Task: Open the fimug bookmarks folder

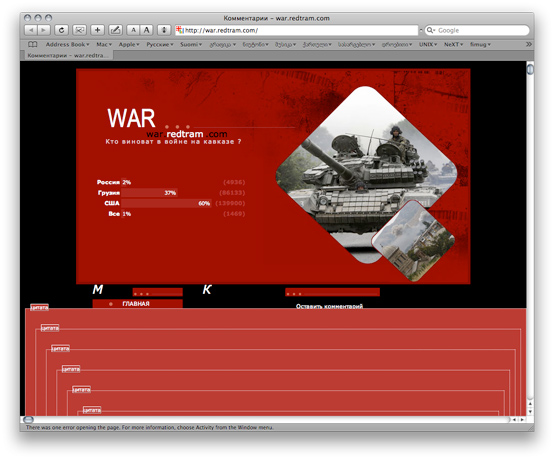Action: [x=480, y=45]
